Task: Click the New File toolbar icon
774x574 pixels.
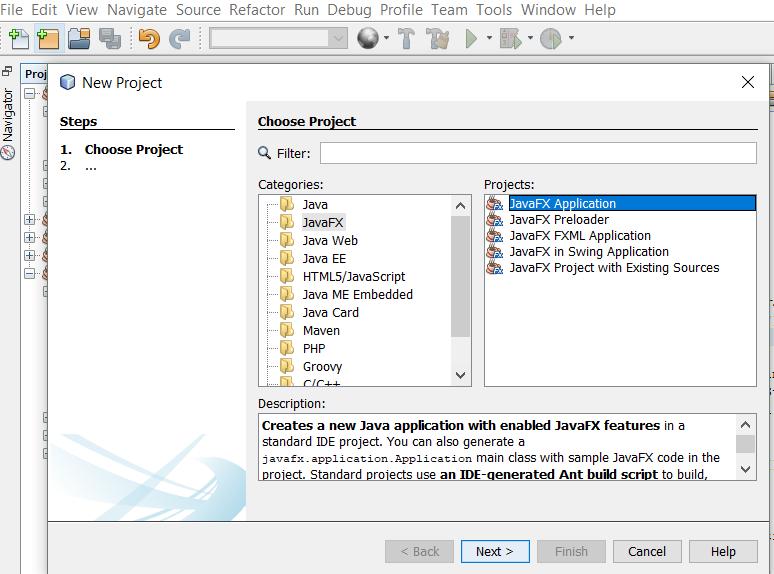Action: click(x=19, y=38)
